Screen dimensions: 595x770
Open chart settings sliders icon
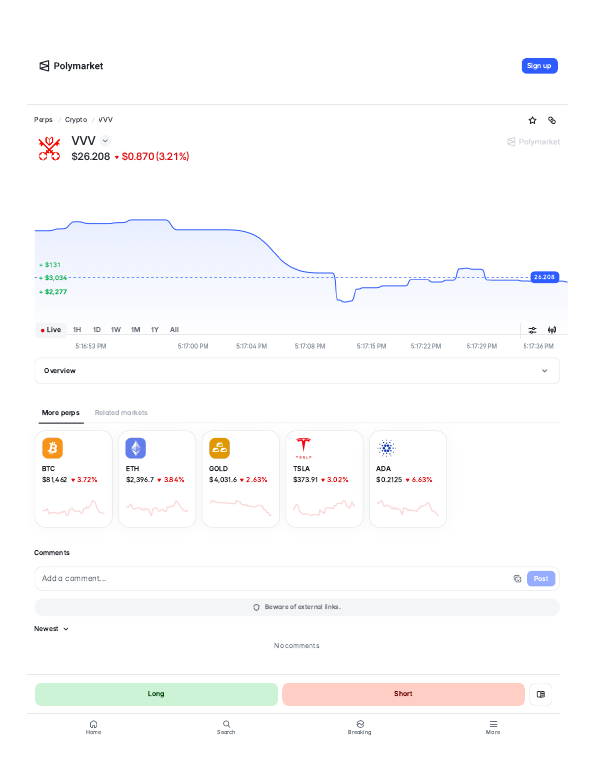(x=532, y=330)
